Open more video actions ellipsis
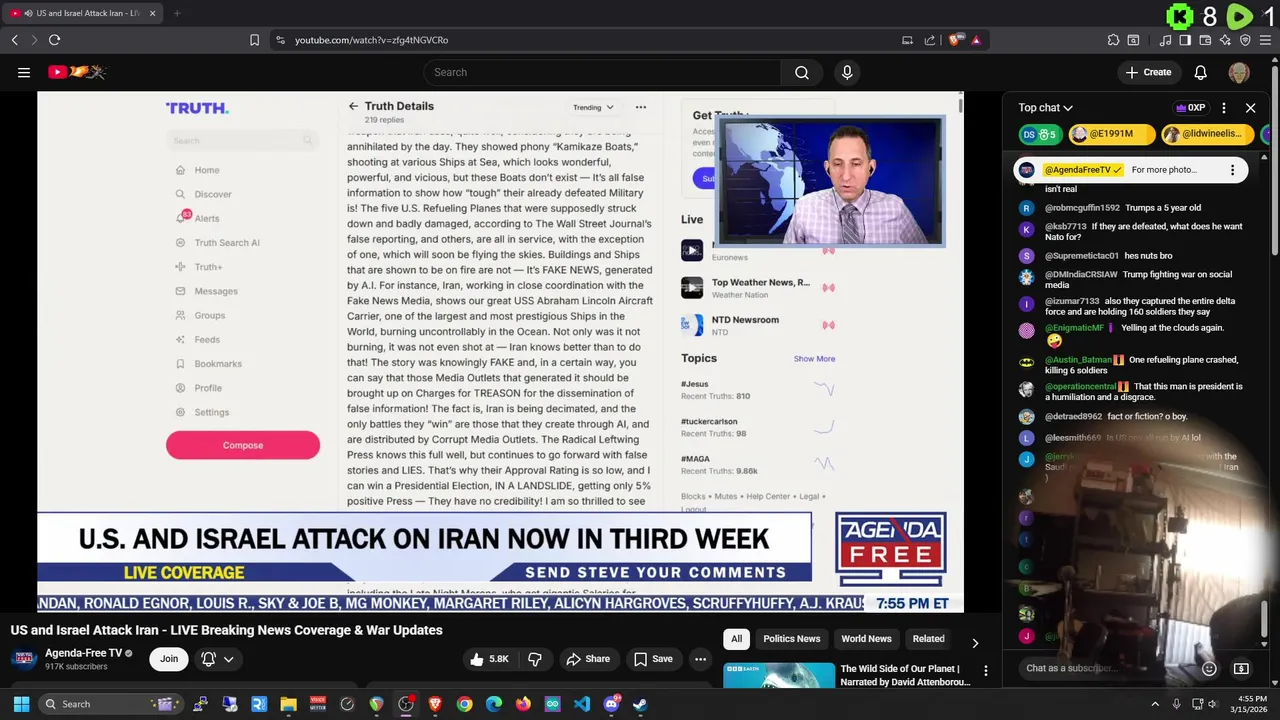 [700, 658]
